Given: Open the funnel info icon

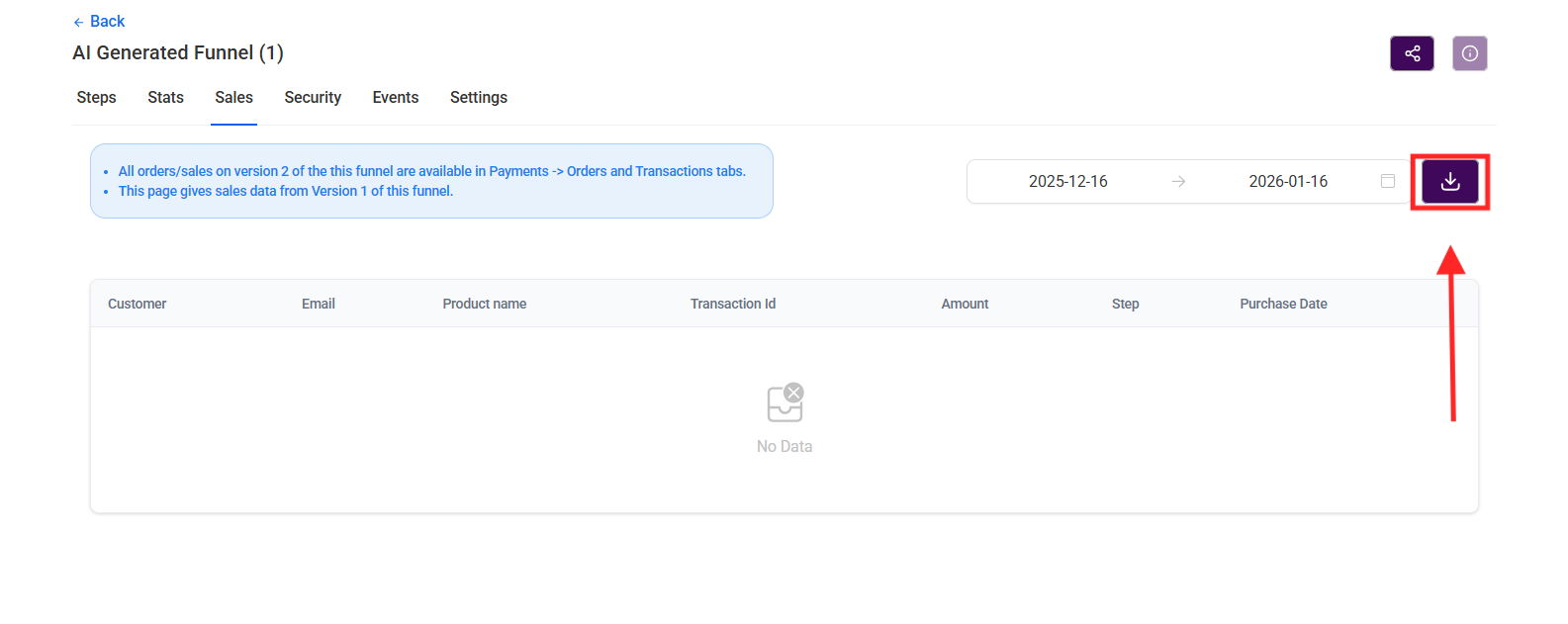Looking at the screenshot, I should (x=1469, y=53).
